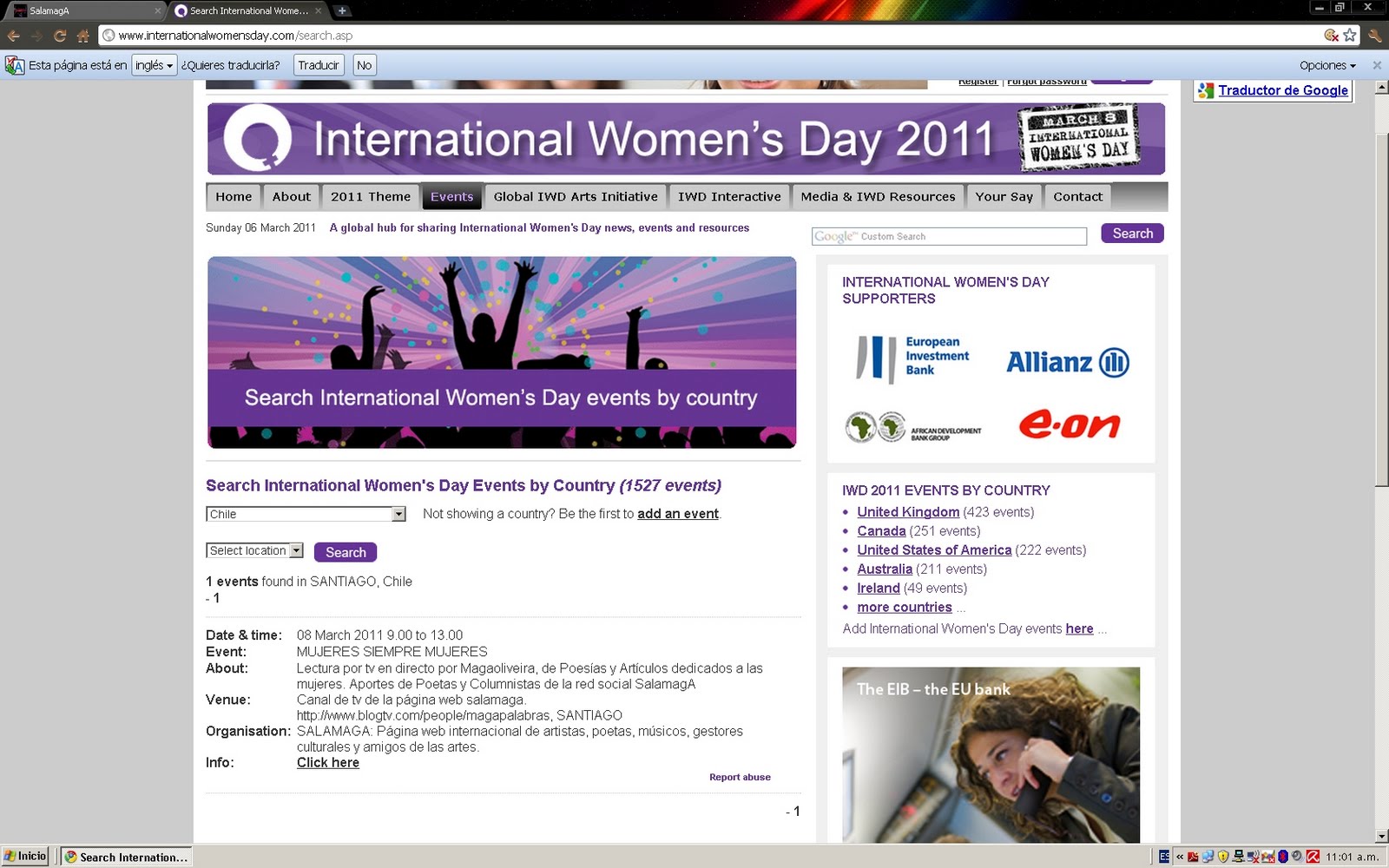Image resolution: width=1389 pixels, height=868 pixels.
Task: Expand hidden tray icons with the chevron
Action: (1180, 857)
